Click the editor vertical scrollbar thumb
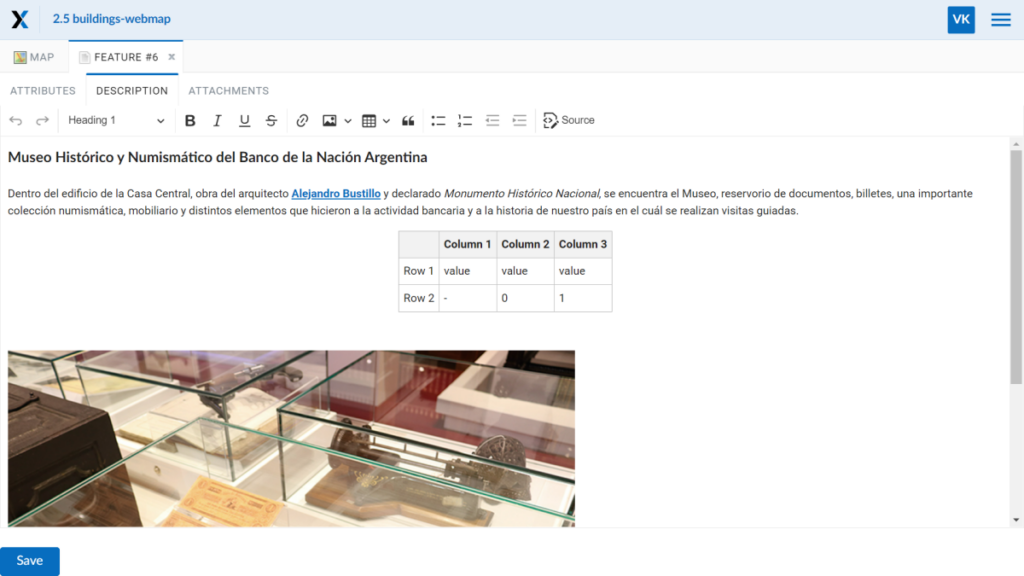The width and height of the screenshot is (1024, 576). tap(1016, 267)
